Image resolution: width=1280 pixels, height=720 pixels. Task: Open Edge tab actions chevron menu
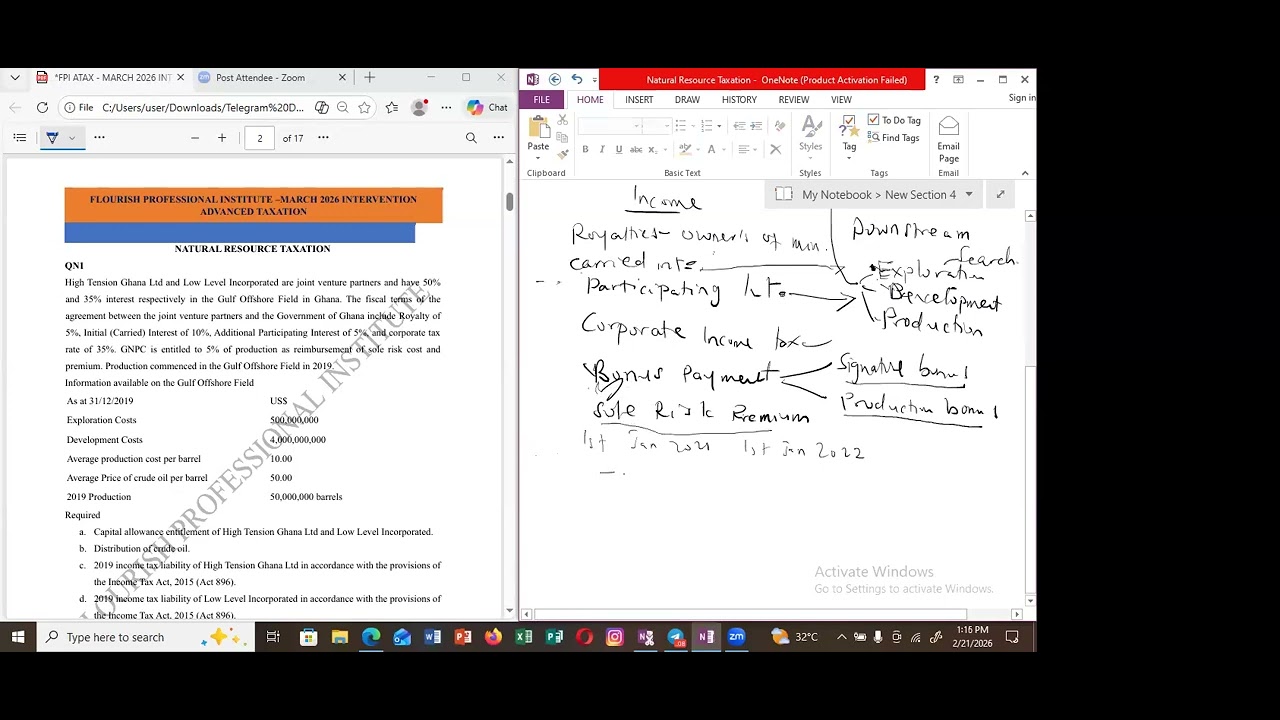pos(14,77)
